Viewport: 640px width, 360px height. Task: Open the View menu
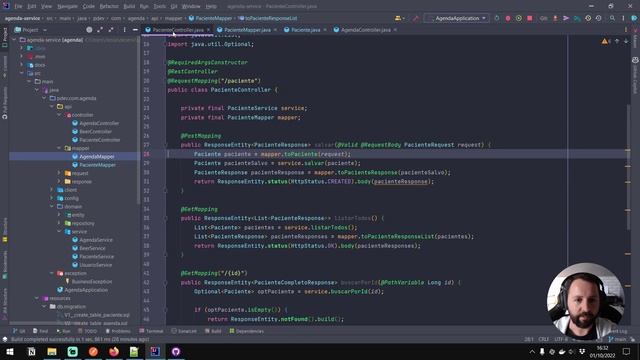coord(47,6)
